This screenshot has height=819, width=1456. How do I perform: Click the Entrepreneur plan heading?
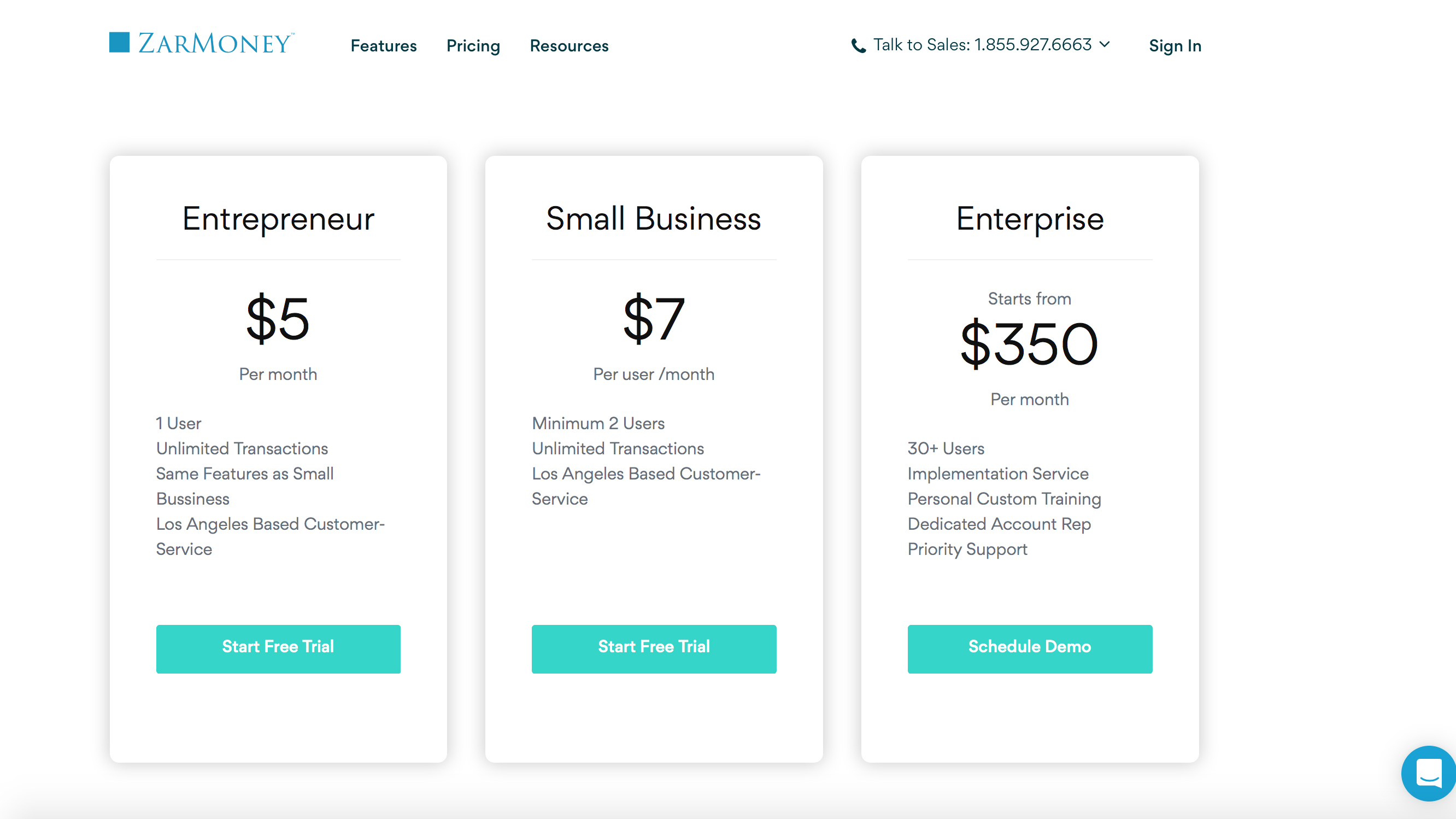tap(278, 219)
